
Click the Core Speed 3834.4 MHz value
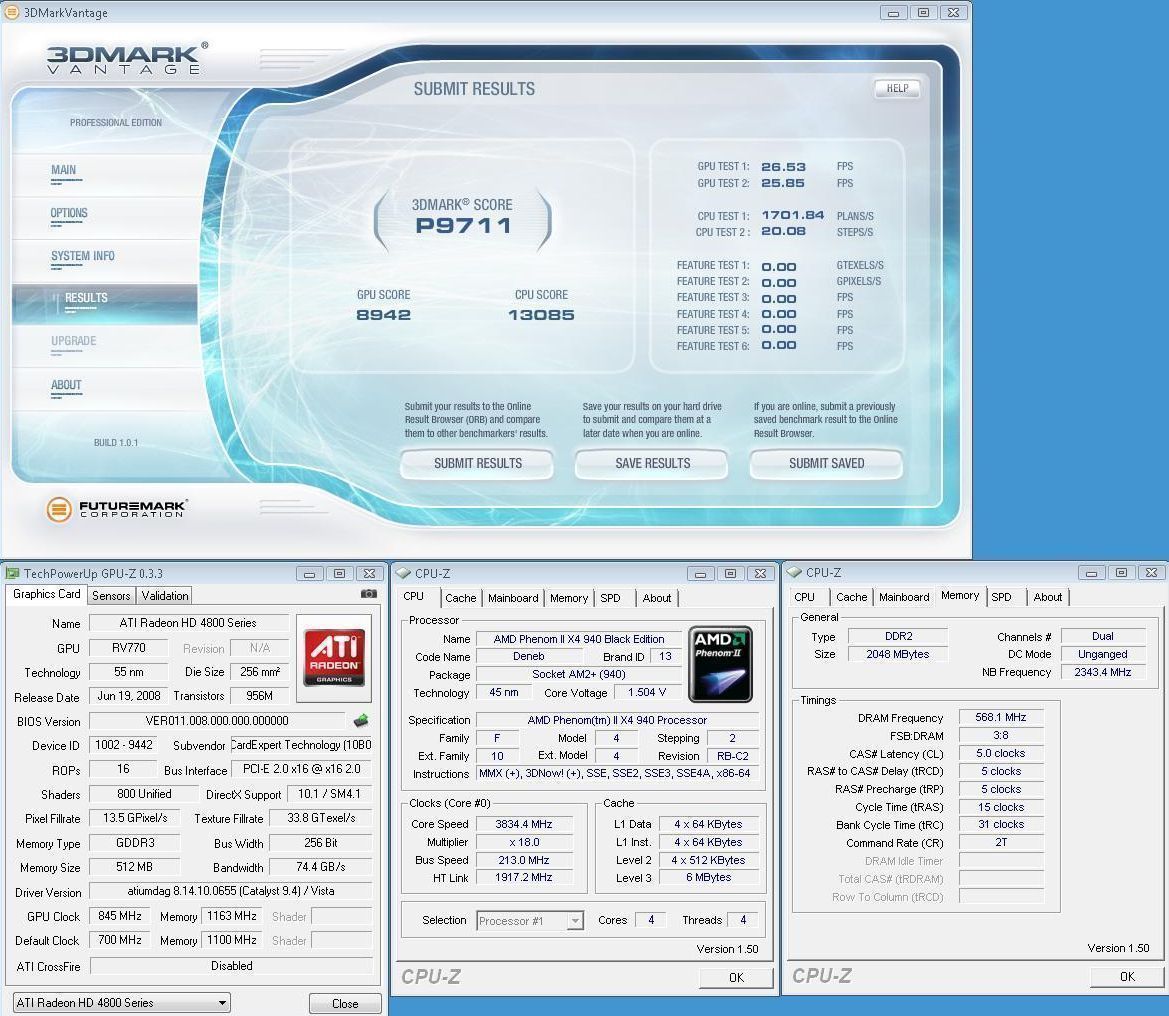pos(524,824)
